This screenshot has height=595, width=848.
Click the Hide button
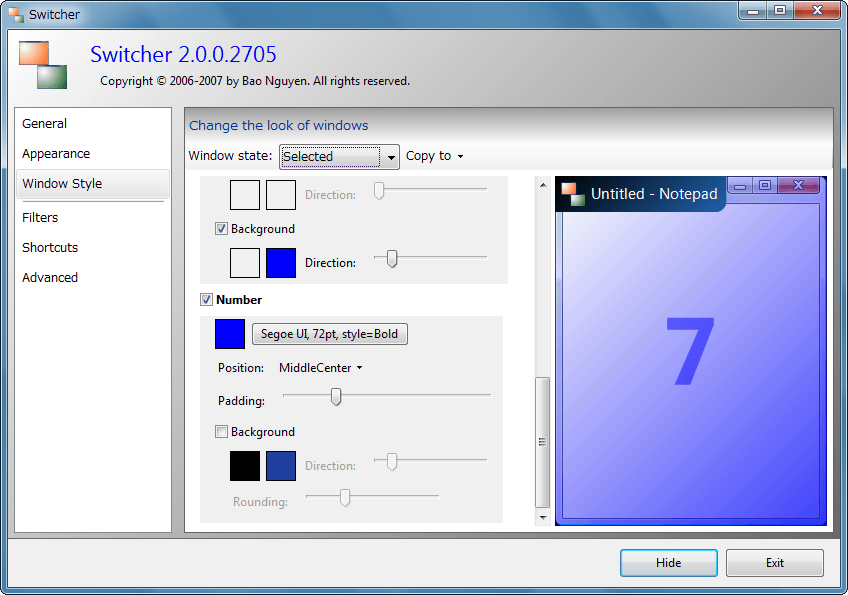pos(668,563)
